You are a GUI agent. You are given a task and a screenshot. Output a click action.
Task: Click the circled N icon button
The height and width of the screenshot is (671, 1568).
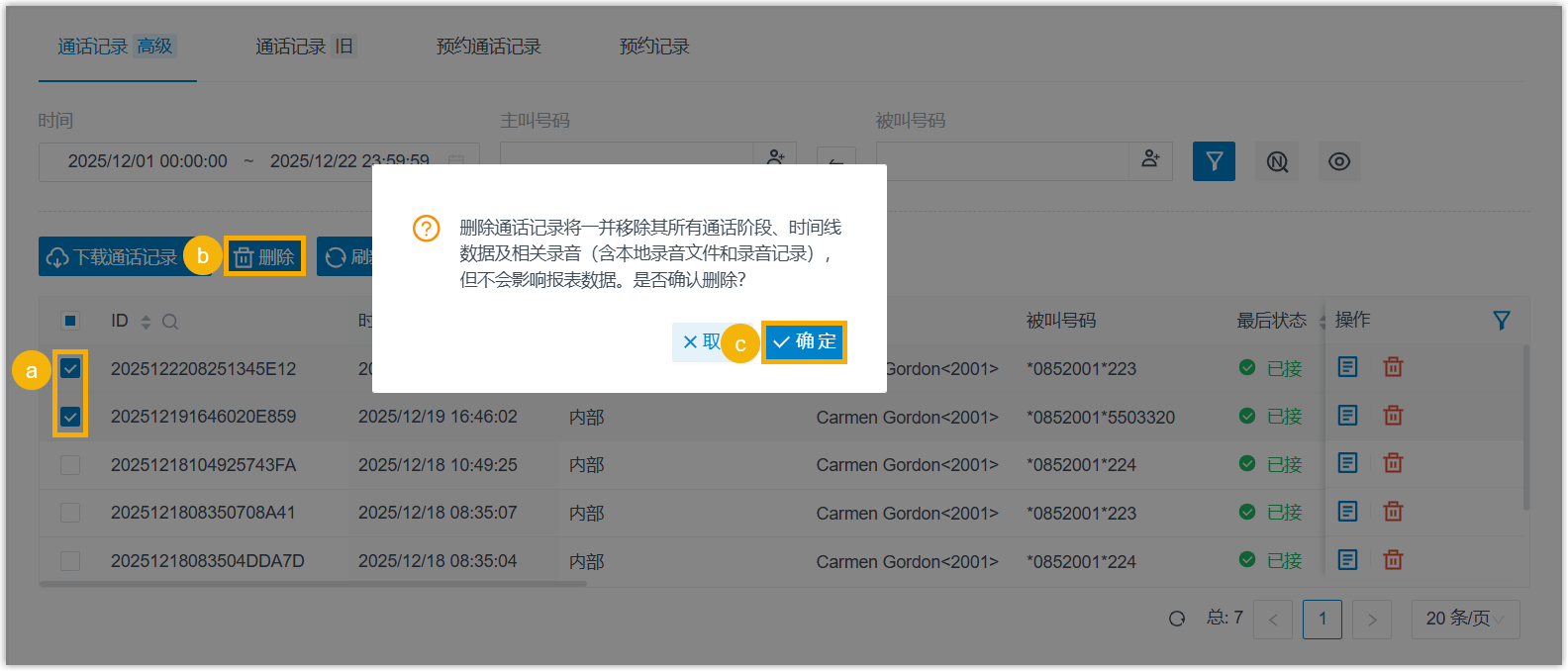click(x=1277, y=161)
